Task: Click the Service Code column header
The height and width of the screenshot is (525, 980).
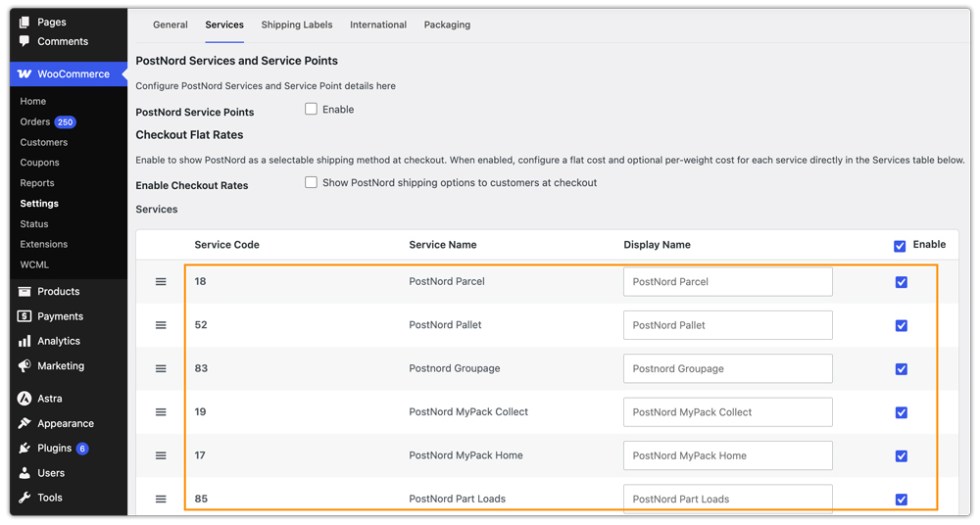Action: [227, 245]
